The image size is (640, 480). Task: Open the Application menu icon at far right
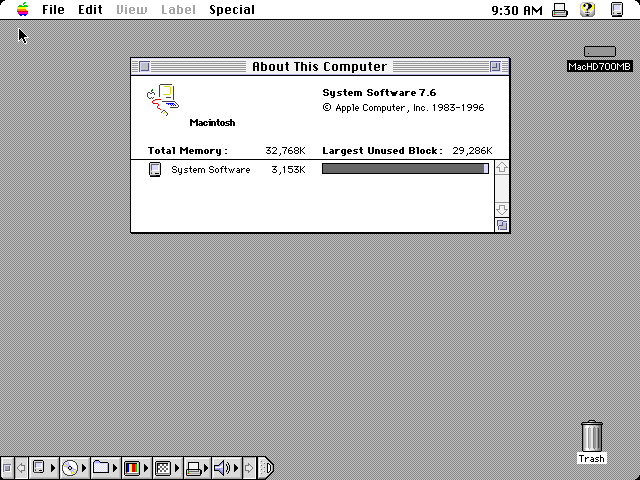tap(617, 9)
